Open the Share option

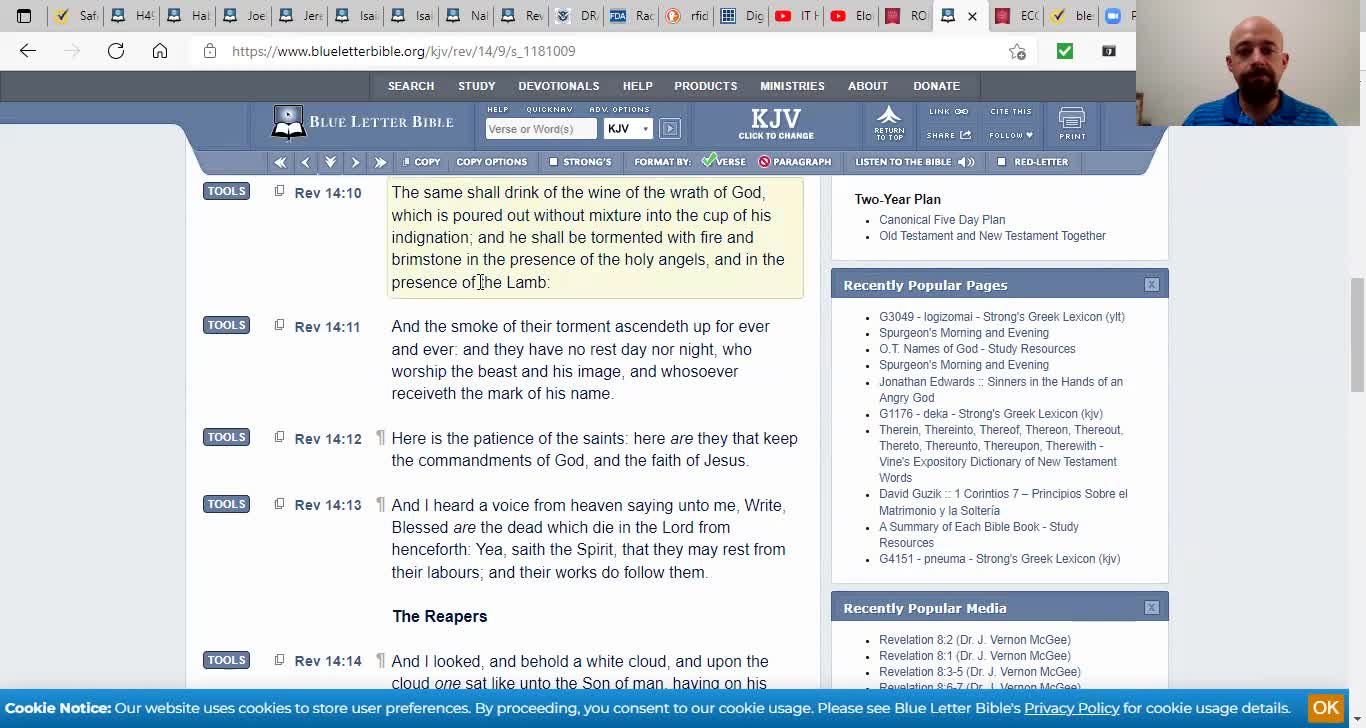948,135
